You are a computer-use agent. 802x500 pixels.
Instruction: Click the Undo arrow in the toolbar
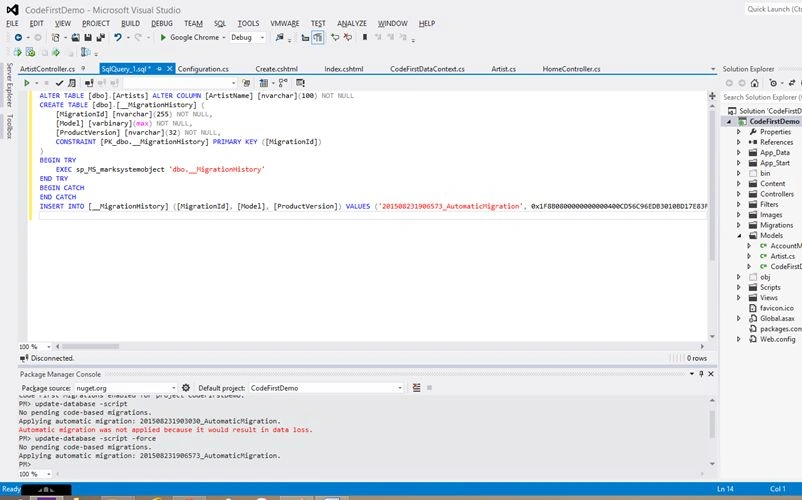[118, 37]
